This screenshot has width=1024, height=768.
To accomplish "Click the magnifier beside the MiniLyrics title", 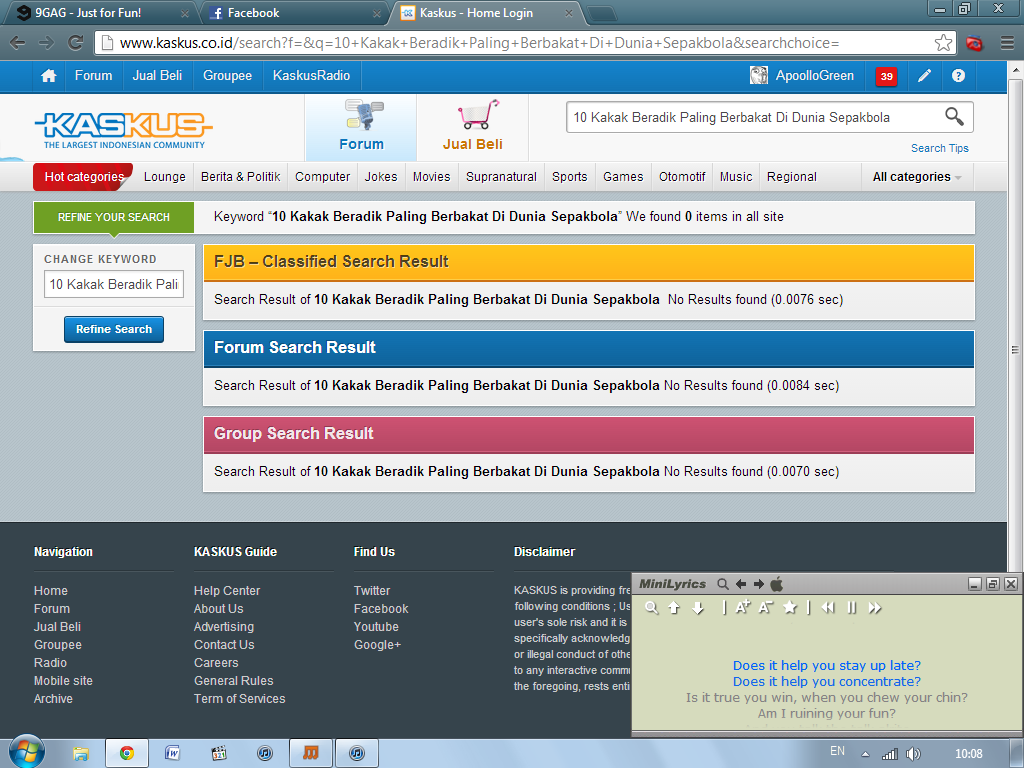I will point(722,584).
